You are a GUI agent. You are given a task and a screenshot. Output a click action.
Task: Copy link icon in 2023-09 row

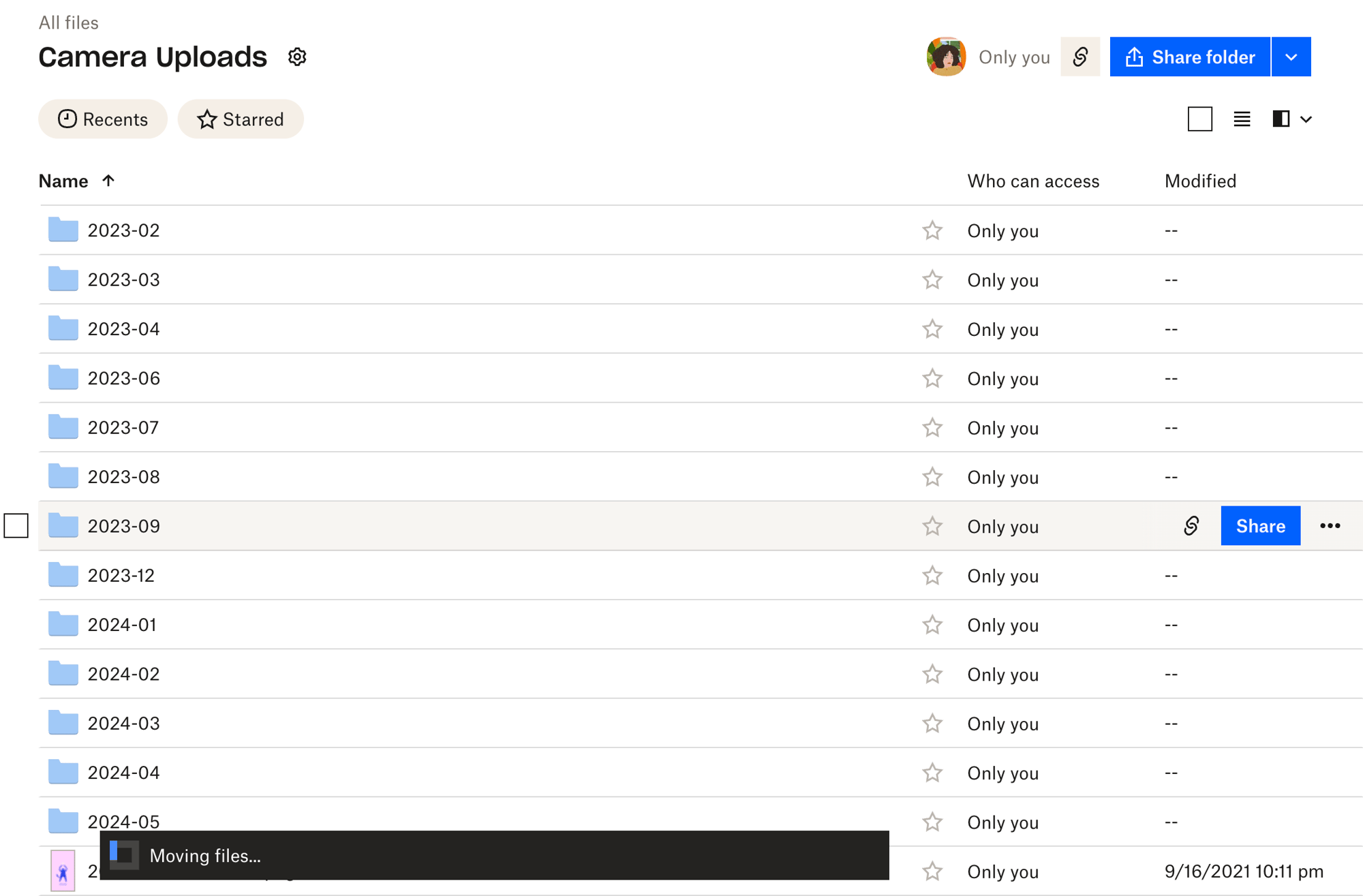pos(1191,526)
